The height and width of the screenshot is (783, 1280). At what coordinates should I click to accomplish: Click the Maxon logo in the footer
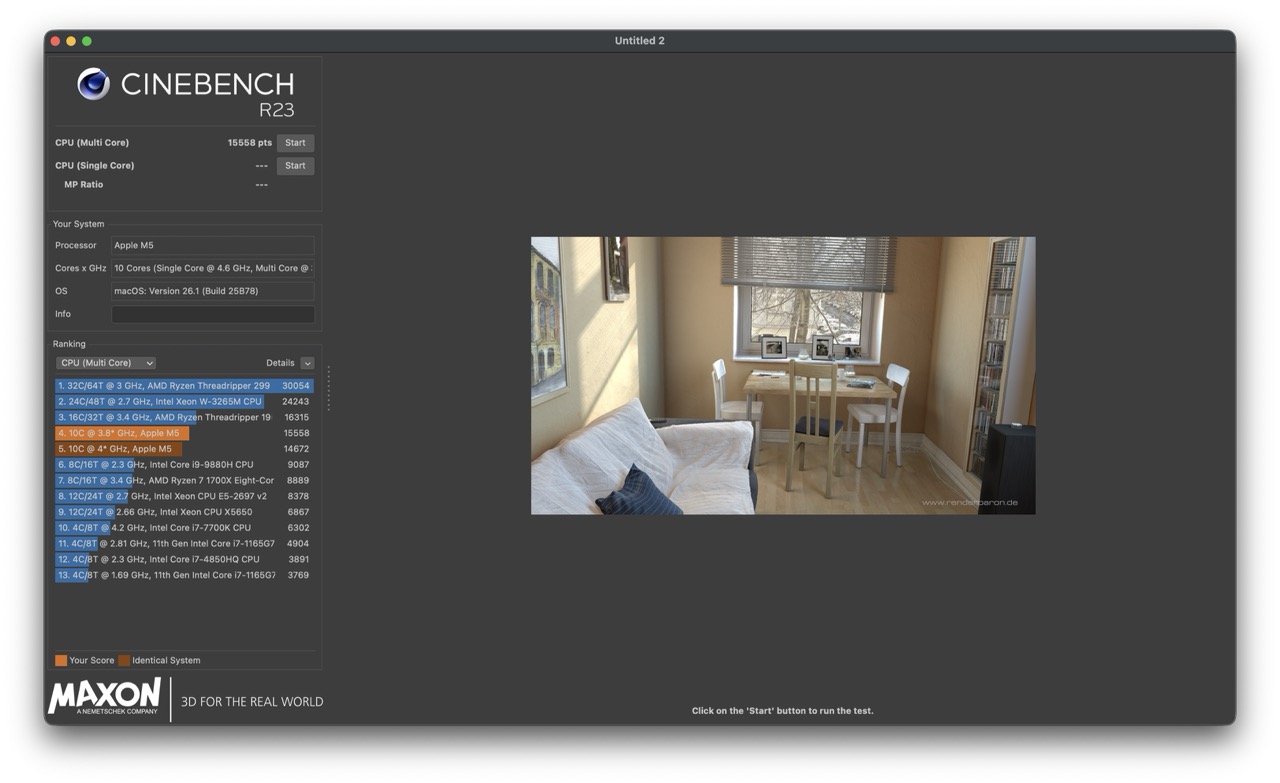point(105,697)
